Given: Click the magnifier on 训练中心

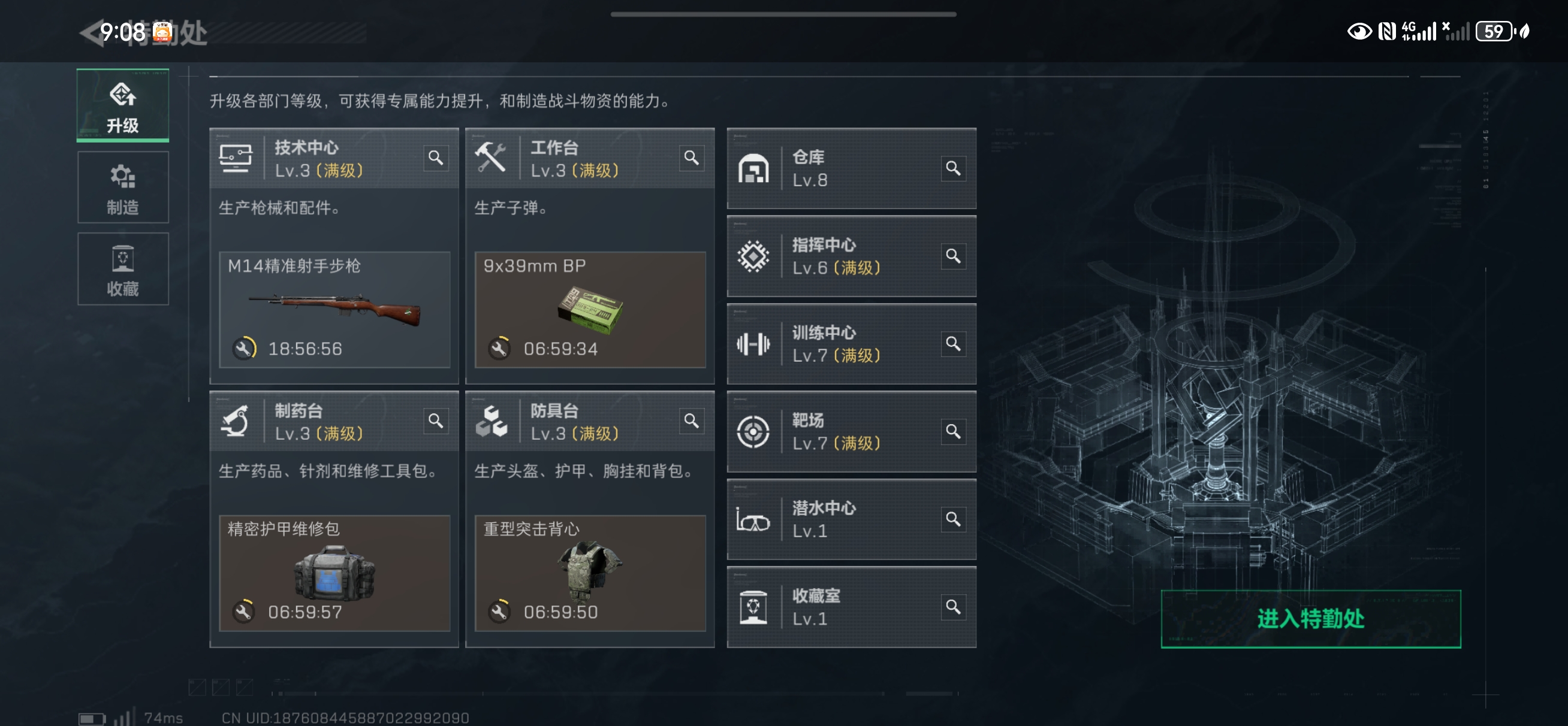Looking at the screenshot, I should [x=952, y=343].
